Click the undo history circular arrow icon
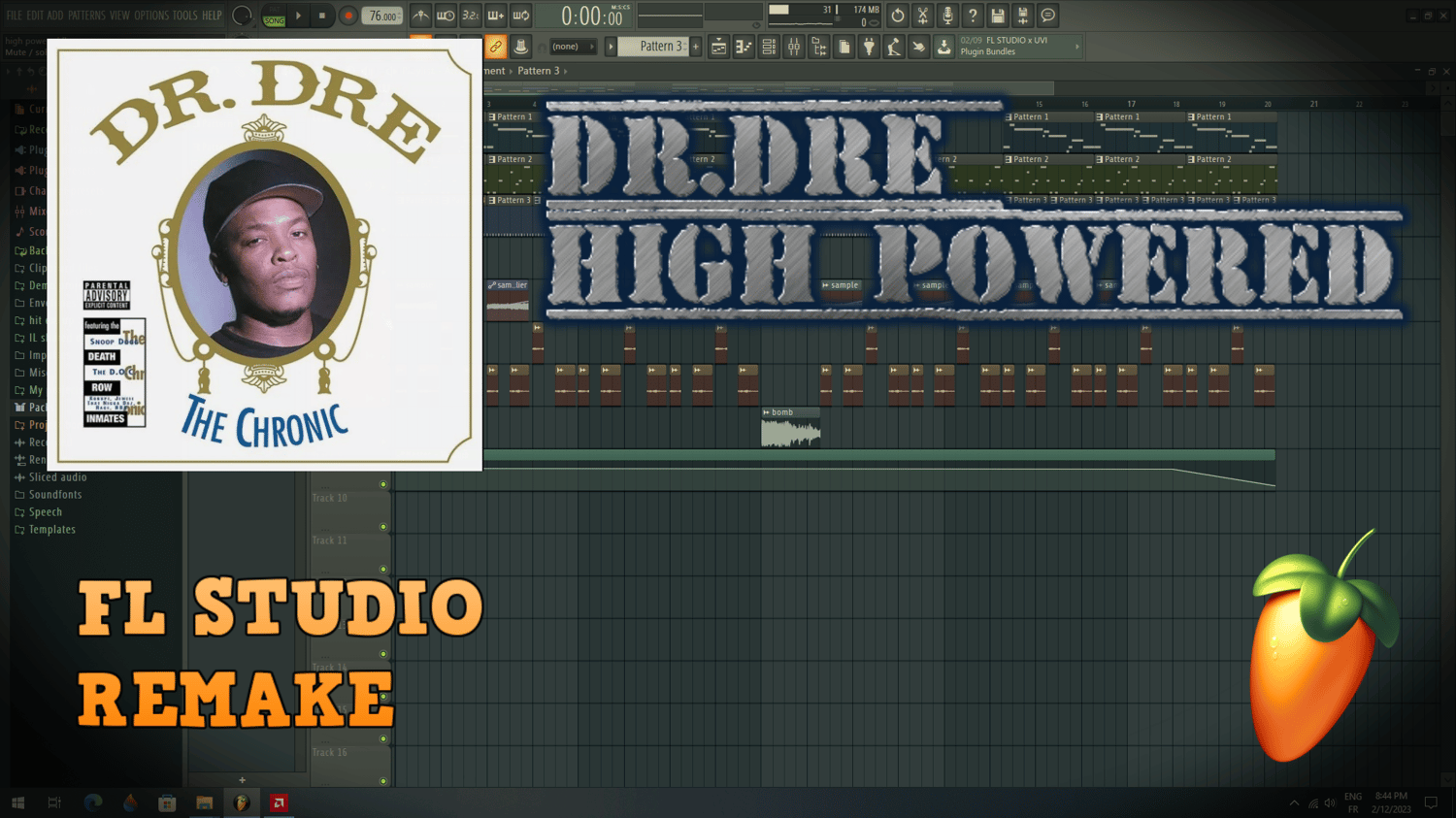The width and height of the screenshot is (1456, 818). pyautogui.click(x=898, y=16)
